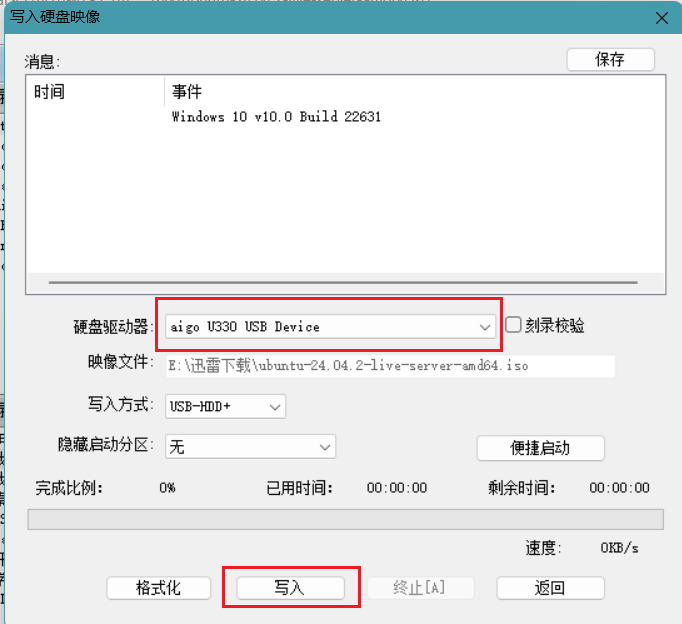682x624 pixels.
Task: Click the 映像文件 path field
Action: [x=390, y=366]
